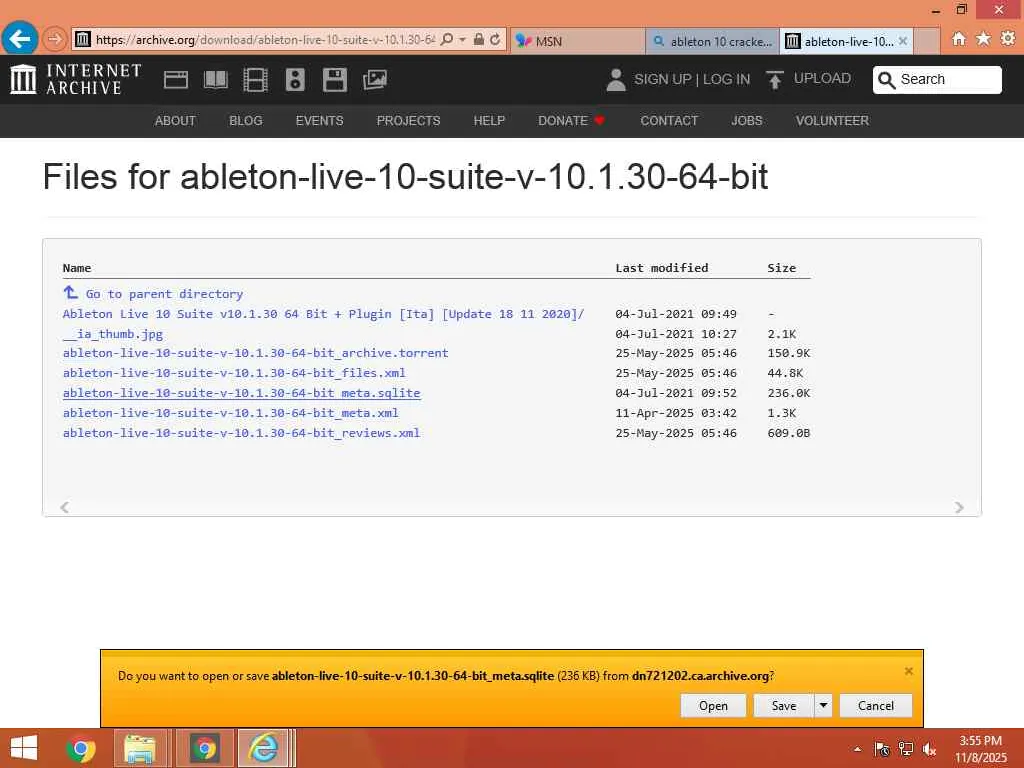Viewport: 1024px width, 768px height.
Task: Open the address bar dropdown arrow
Action: click(462, 40)
